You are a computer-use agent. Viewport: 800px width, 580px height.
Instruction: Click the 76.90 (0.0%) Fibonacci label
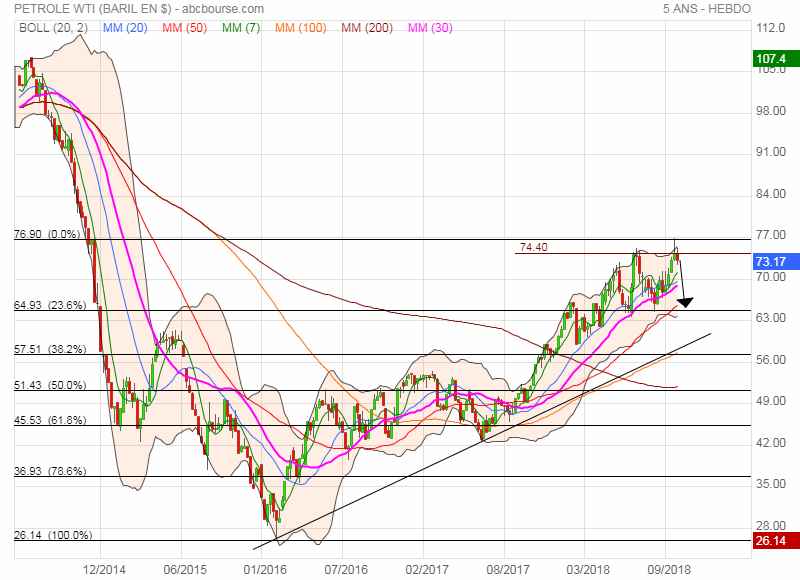tap(47, 234)
